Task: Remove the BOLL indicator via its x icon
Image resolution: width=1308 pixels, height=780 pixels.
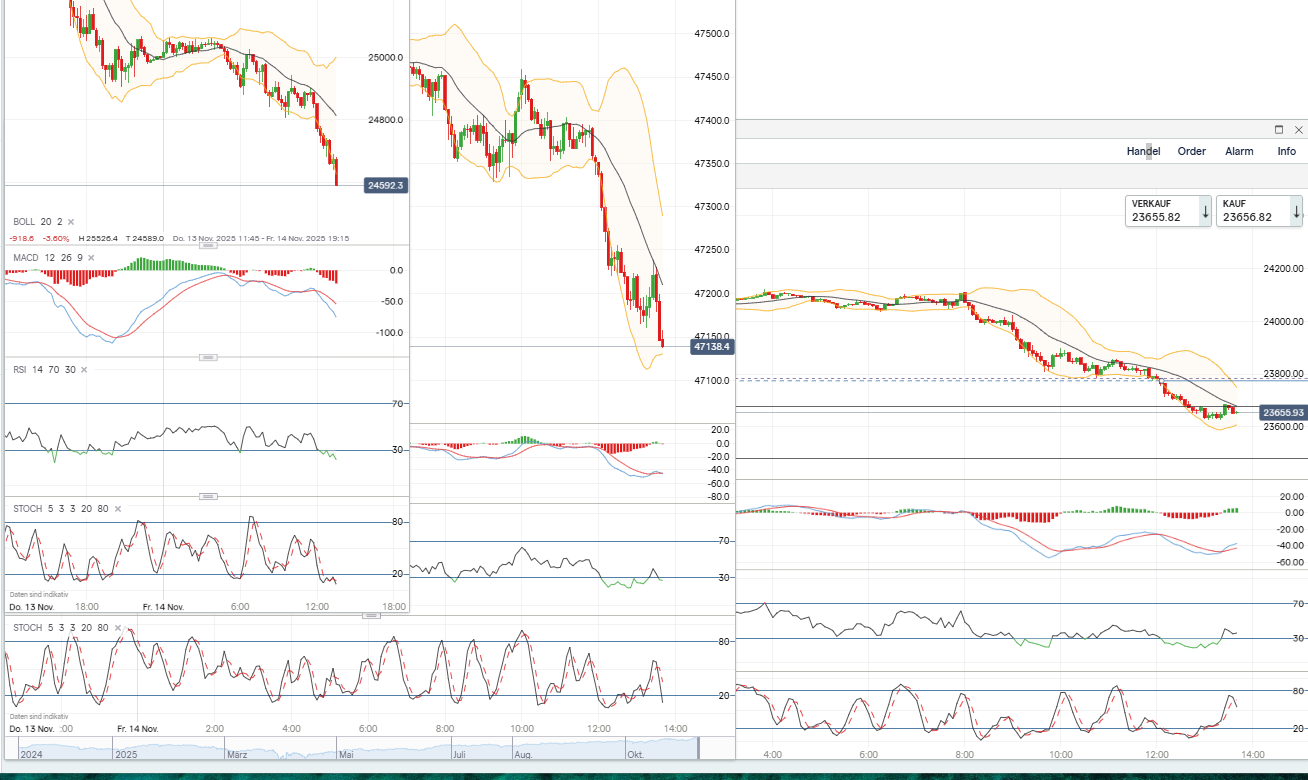Action: click(x=71, y=222)
